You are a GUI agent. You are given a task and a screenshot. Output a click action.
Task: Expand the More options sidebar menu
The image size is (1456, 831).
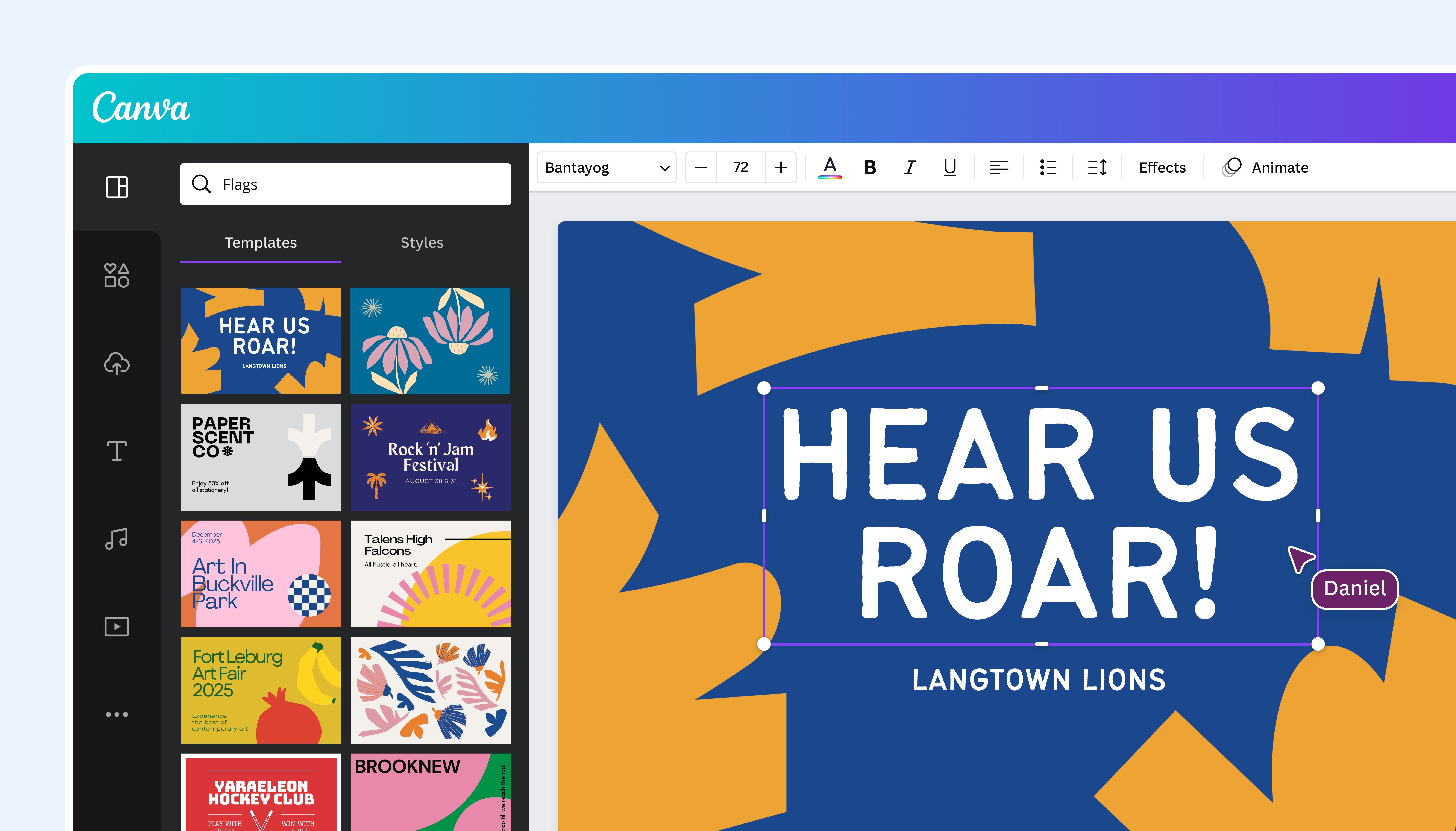tap(117, 714)
